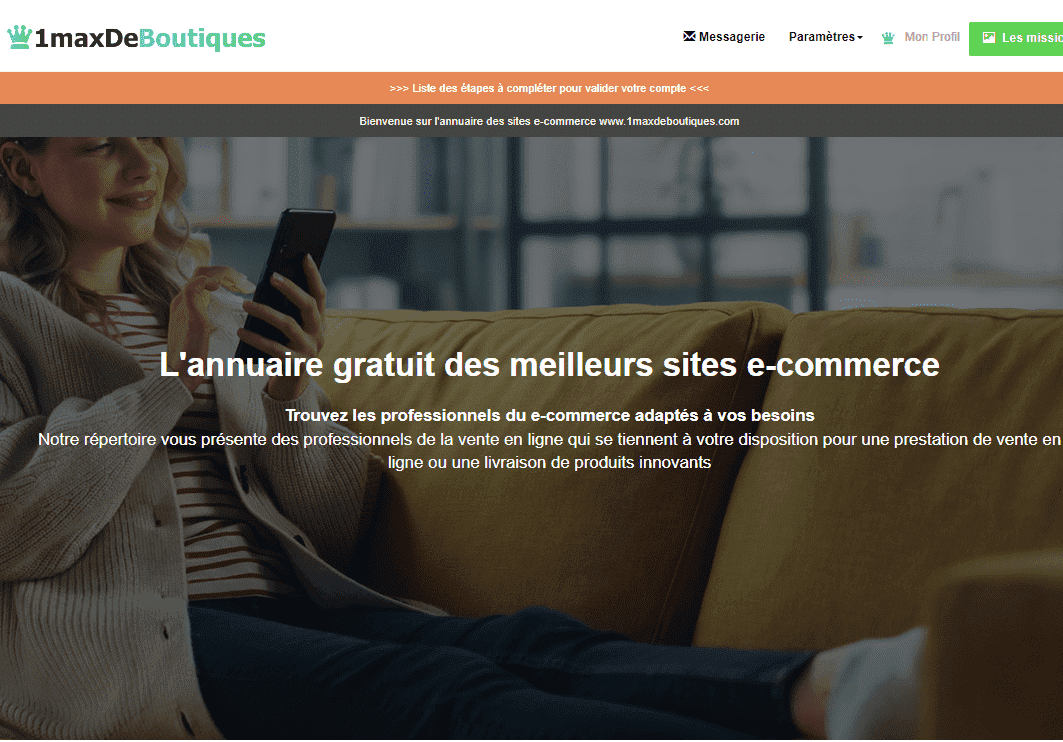Click the green crown icon beside Mon Profil
The height and width of the screenshot is (742, 1063).
888,38
